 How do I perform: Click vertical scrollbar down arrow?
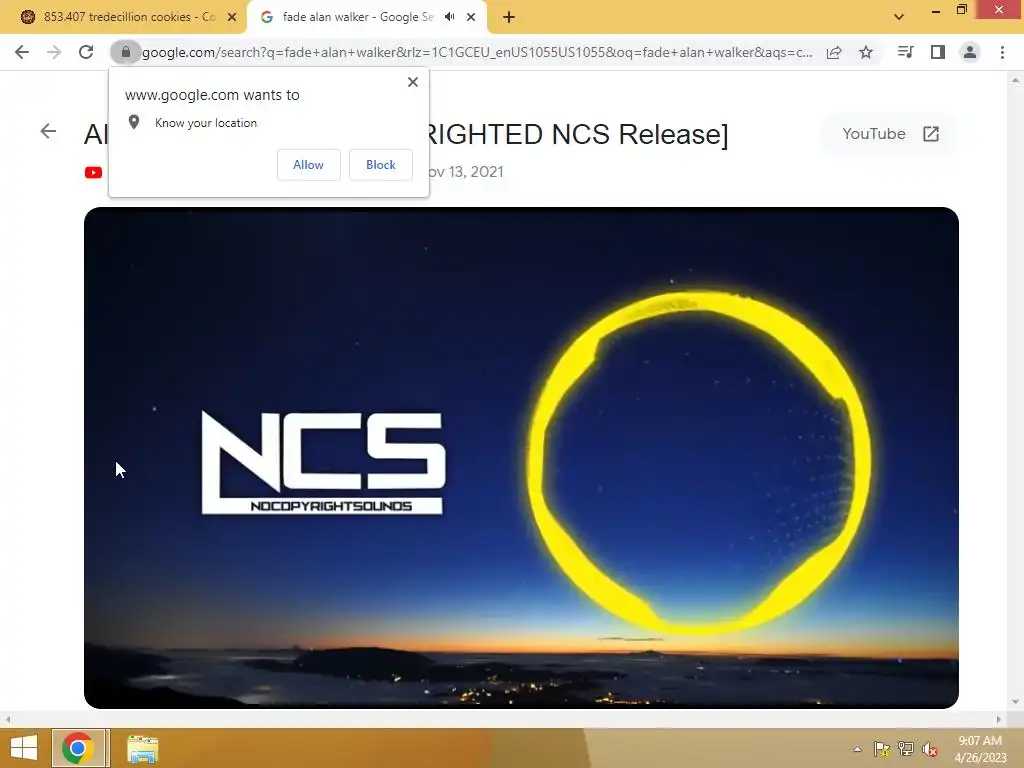click(1015, 702)
